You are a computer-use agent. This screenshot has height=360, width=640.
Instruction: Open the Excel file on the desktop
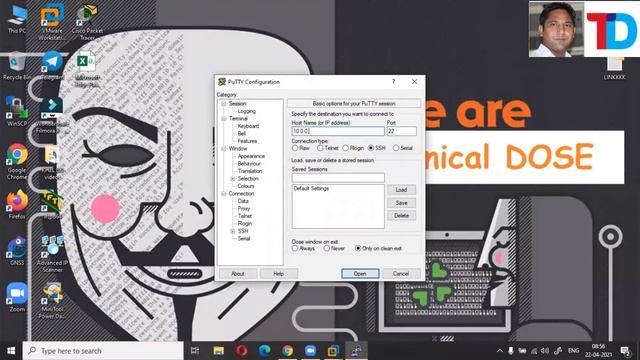click(87, 69)
